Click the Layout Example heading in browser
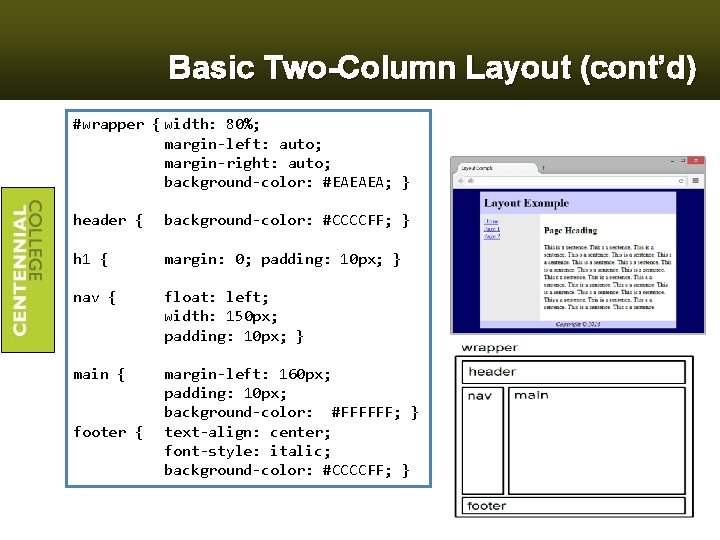 pyautogui.click(x=526, y=203)
